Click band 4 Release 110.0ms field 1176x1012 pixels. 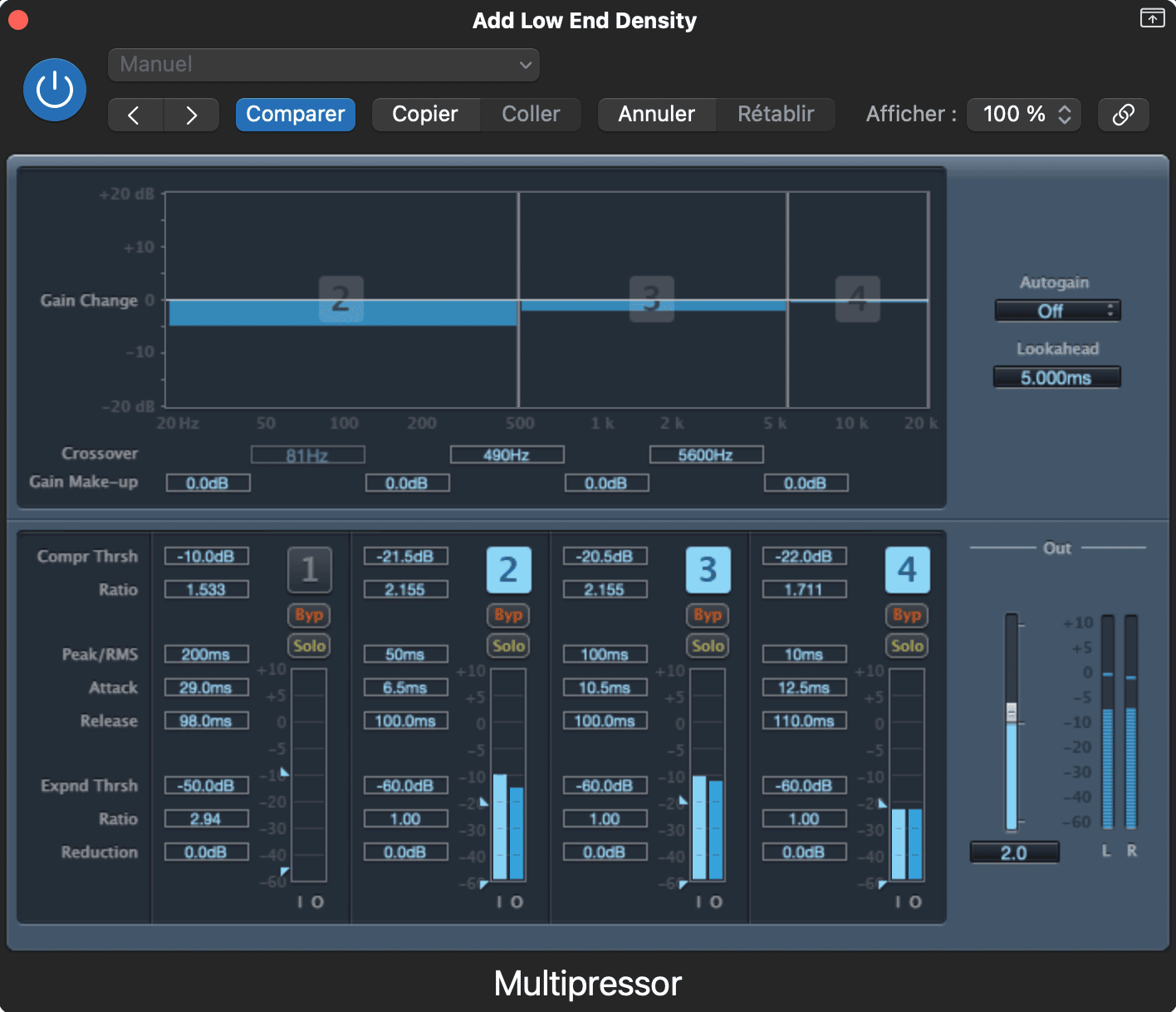(804, 720)
